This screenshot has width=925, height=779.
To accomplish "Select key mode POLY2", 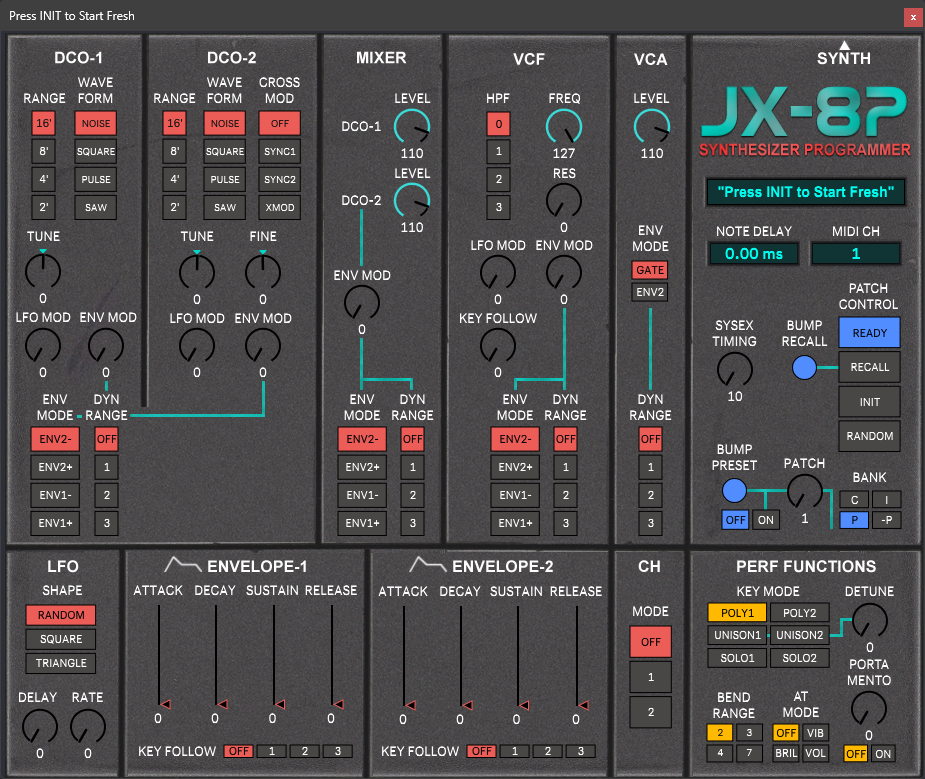I will [799, 613].
